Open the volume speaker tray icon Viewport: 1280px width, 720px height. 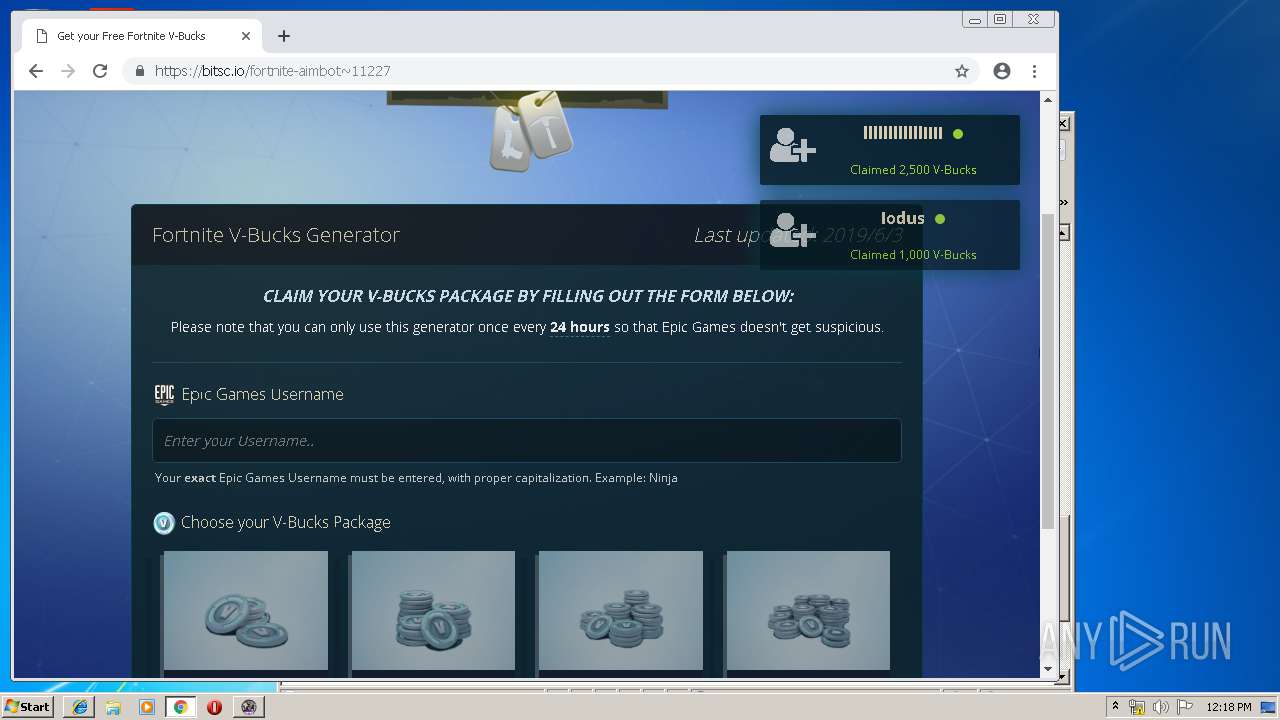[1160, 707]
